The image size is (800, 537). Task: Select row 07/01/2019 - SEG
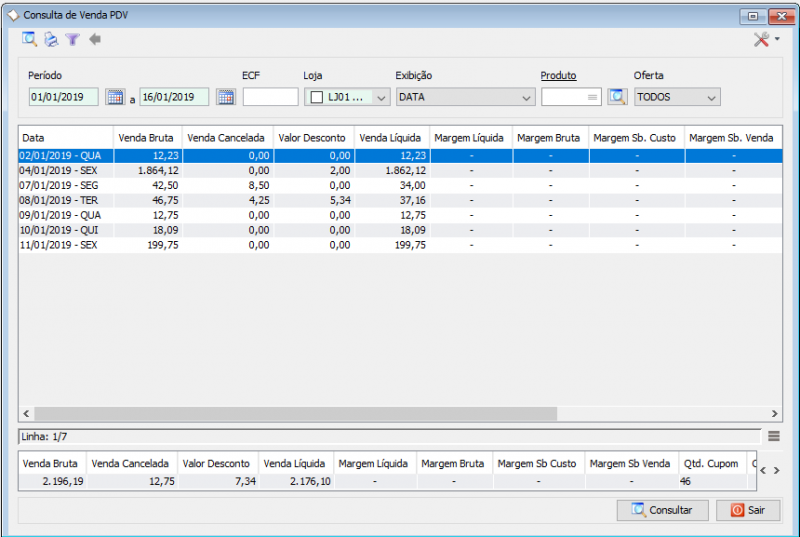pos(401,185)
